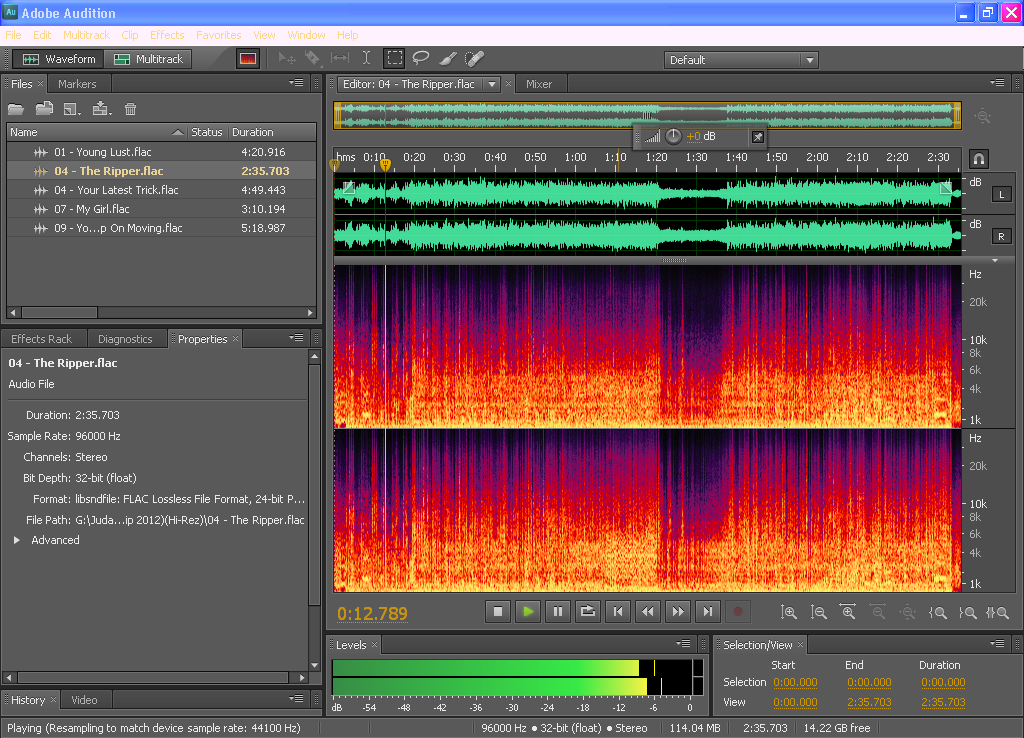Open file folder icon in Files panel

pyautogui.click(x=16, y=109)
